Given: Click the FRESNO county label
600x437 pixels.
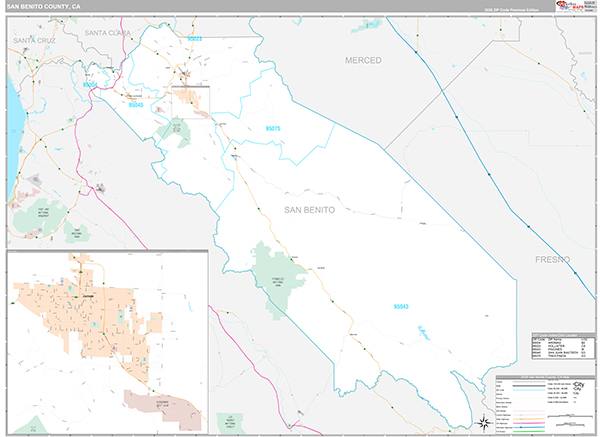Looking at the screenshot, I should click(x=550, y=259).
